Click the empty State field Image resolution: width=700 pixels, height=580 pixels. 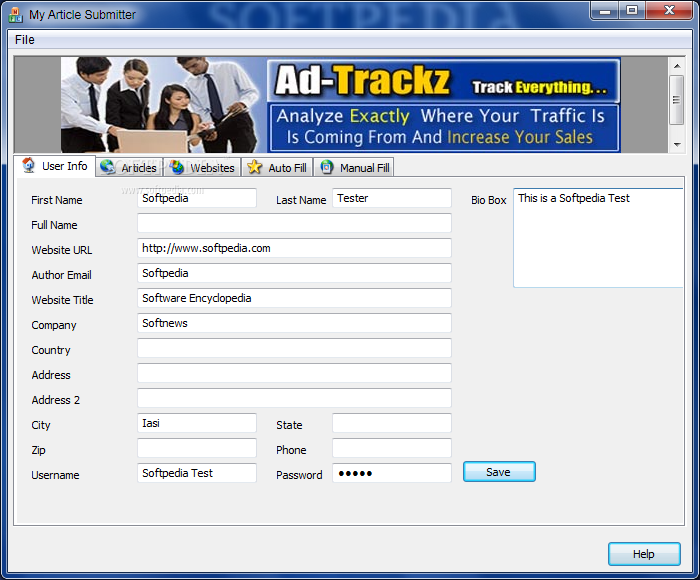[392, 423]
